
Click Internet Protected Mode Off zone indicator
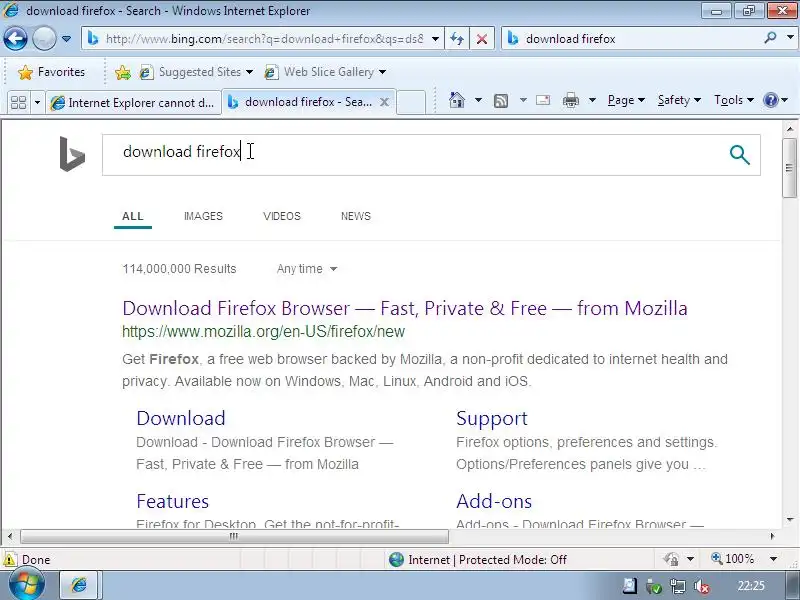click(x=478, y=560)
